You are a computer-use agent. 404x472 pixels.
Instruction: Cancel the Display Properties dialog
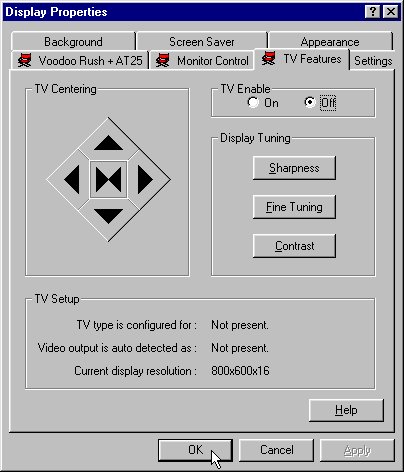click(x=277, y=450)
